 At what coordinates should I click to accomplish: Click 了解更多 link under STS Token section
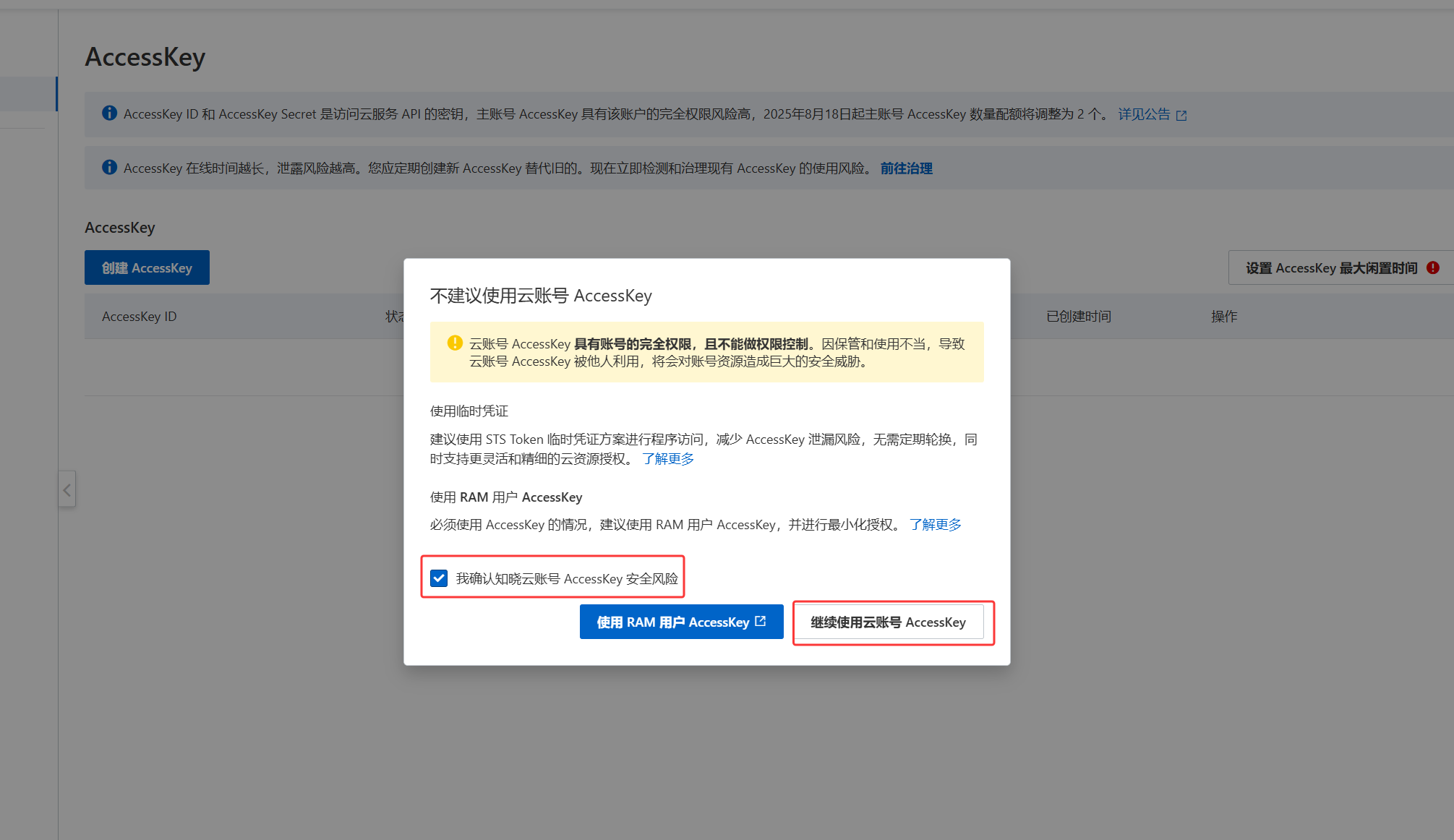tap(668, 458)
